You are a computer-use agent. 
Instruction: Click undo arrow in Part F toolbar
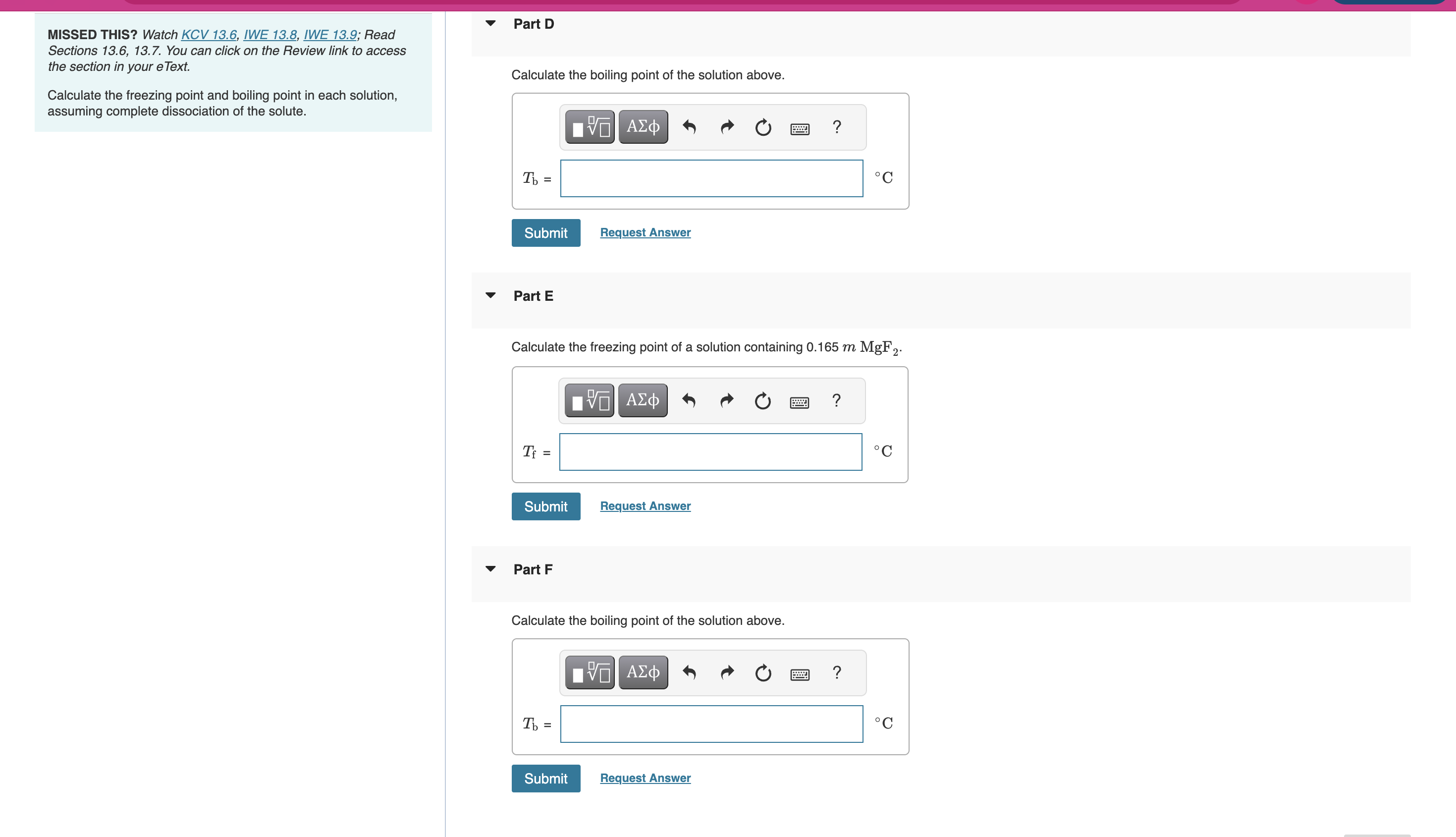coord(689,672)
